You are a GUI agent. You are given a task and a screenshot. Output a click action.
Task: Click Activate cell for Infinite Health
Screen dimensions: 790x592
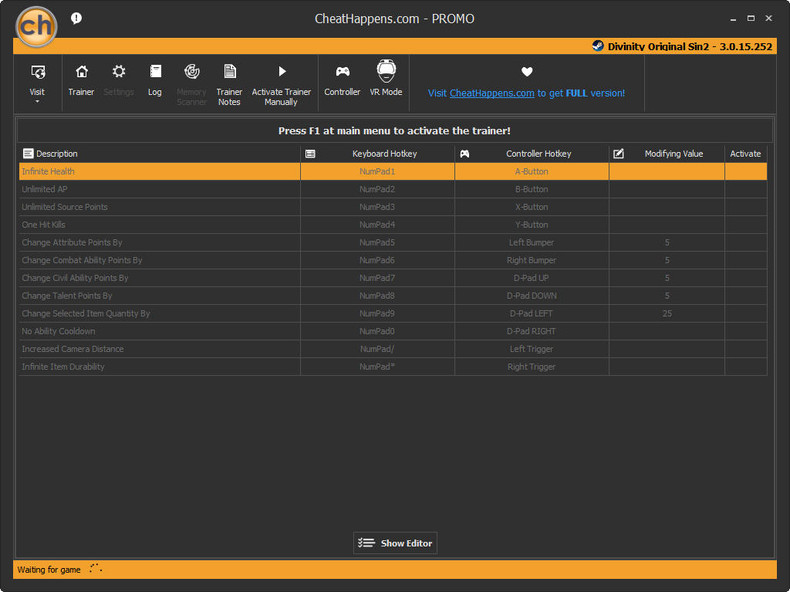pyautogui.click(x=746, y=171)
